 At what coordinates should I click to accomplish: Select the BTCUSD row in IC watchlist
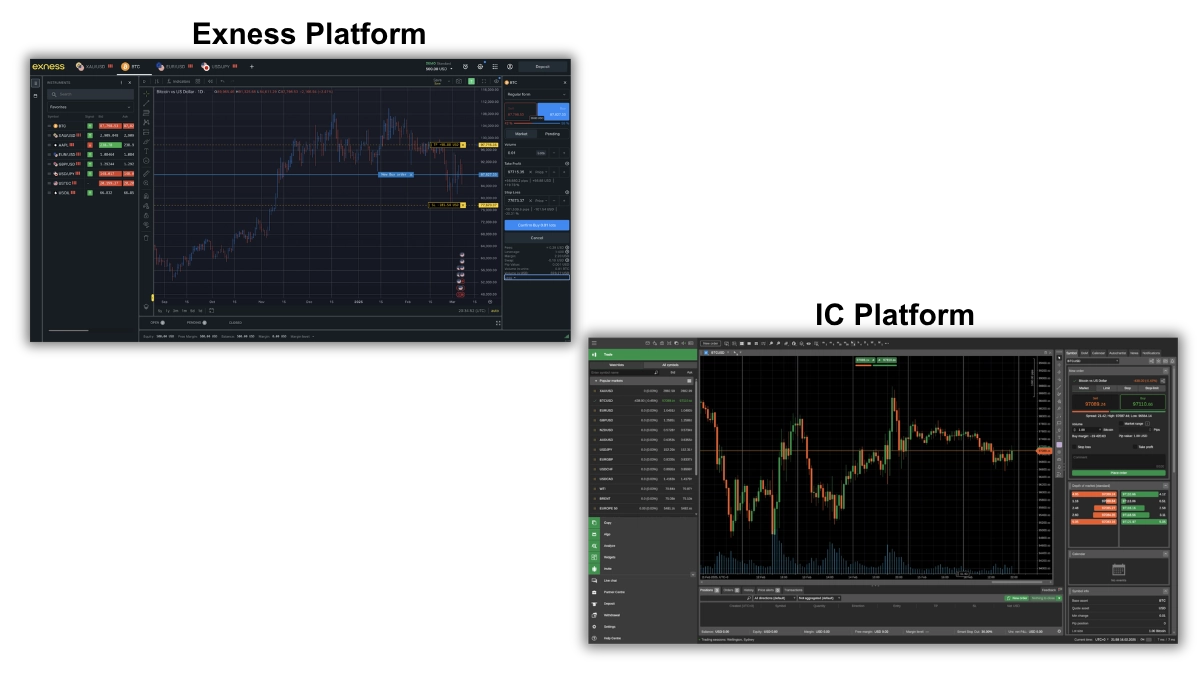point(643,400)
